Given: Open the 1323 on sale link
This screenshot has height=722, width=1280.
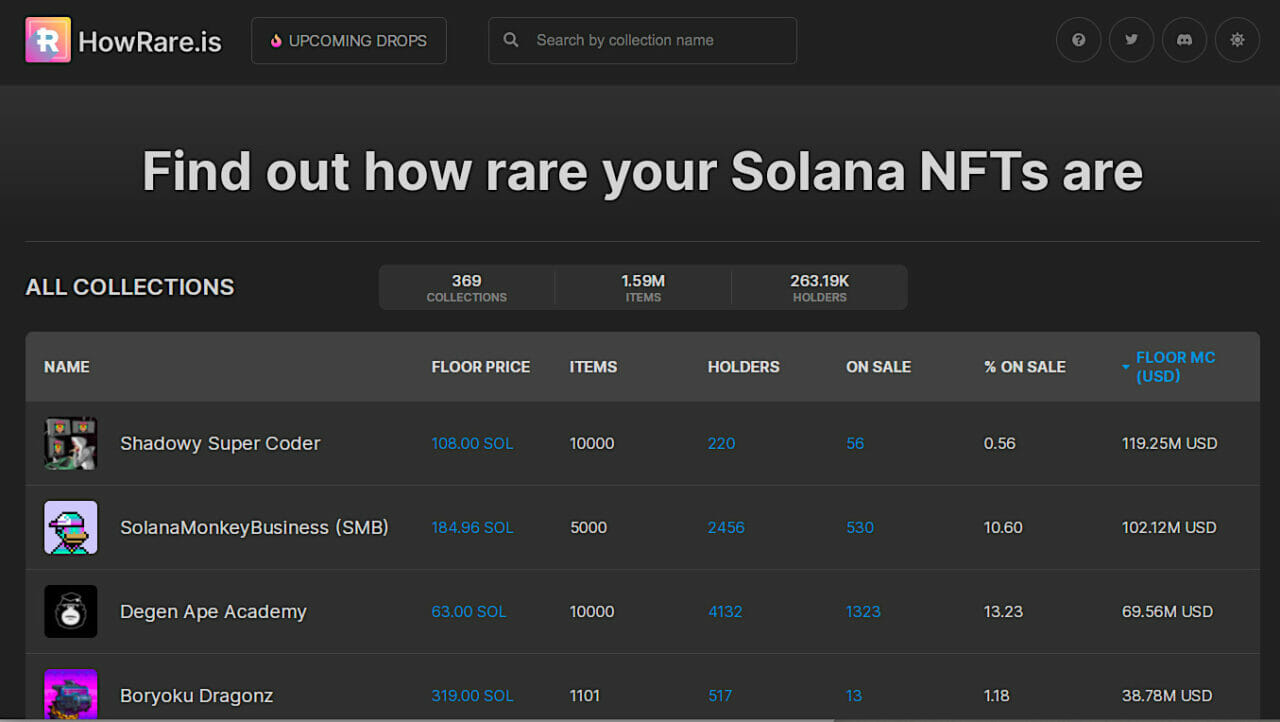Looking at the screenshot, I should coord(863,612).
